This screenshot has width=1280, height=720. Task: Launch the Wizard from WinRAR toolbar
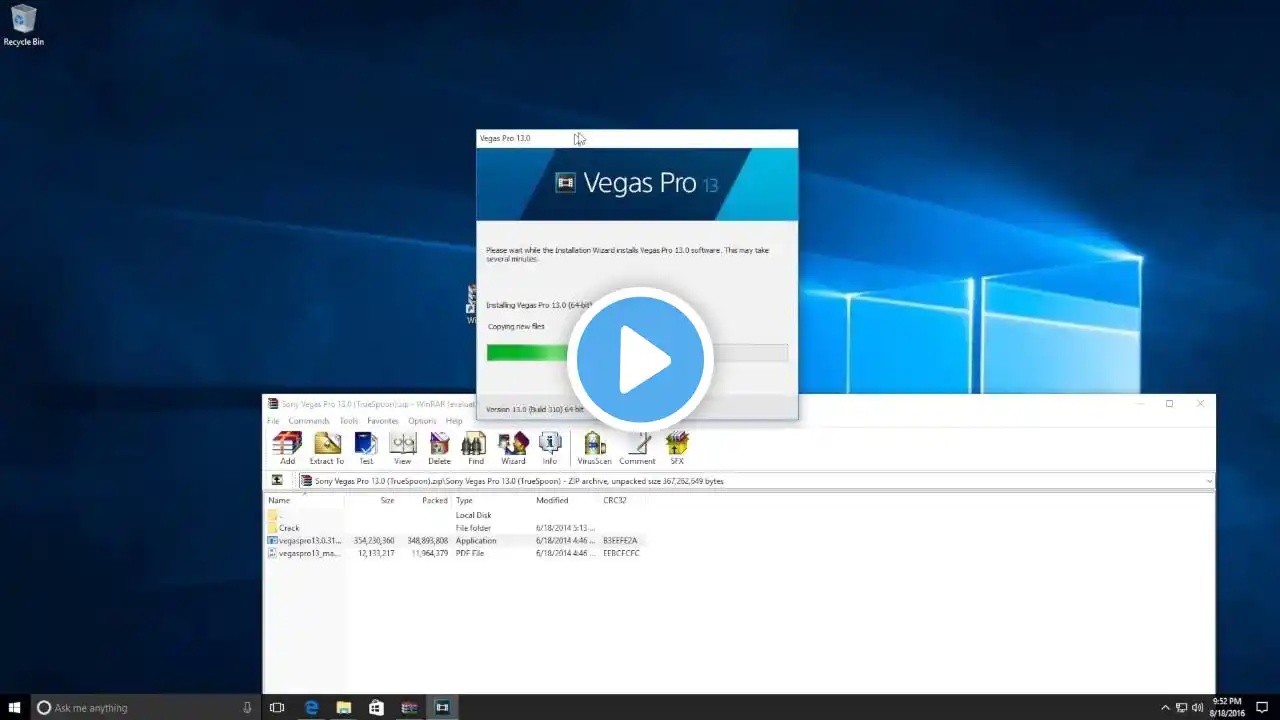pyautogui.click(x=513, y=448)
